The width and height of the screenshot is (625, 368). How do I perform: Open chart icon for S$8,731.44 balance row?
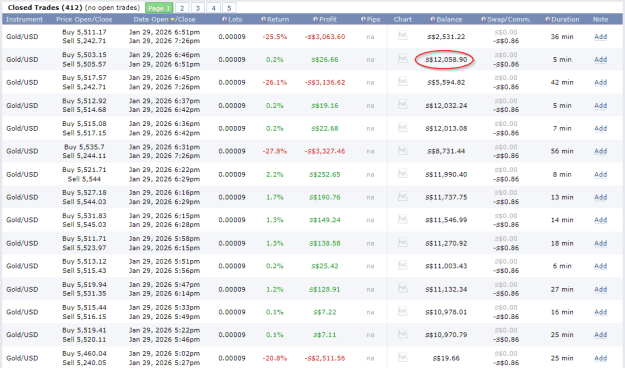pyautogui.click(x=403, y=151)
